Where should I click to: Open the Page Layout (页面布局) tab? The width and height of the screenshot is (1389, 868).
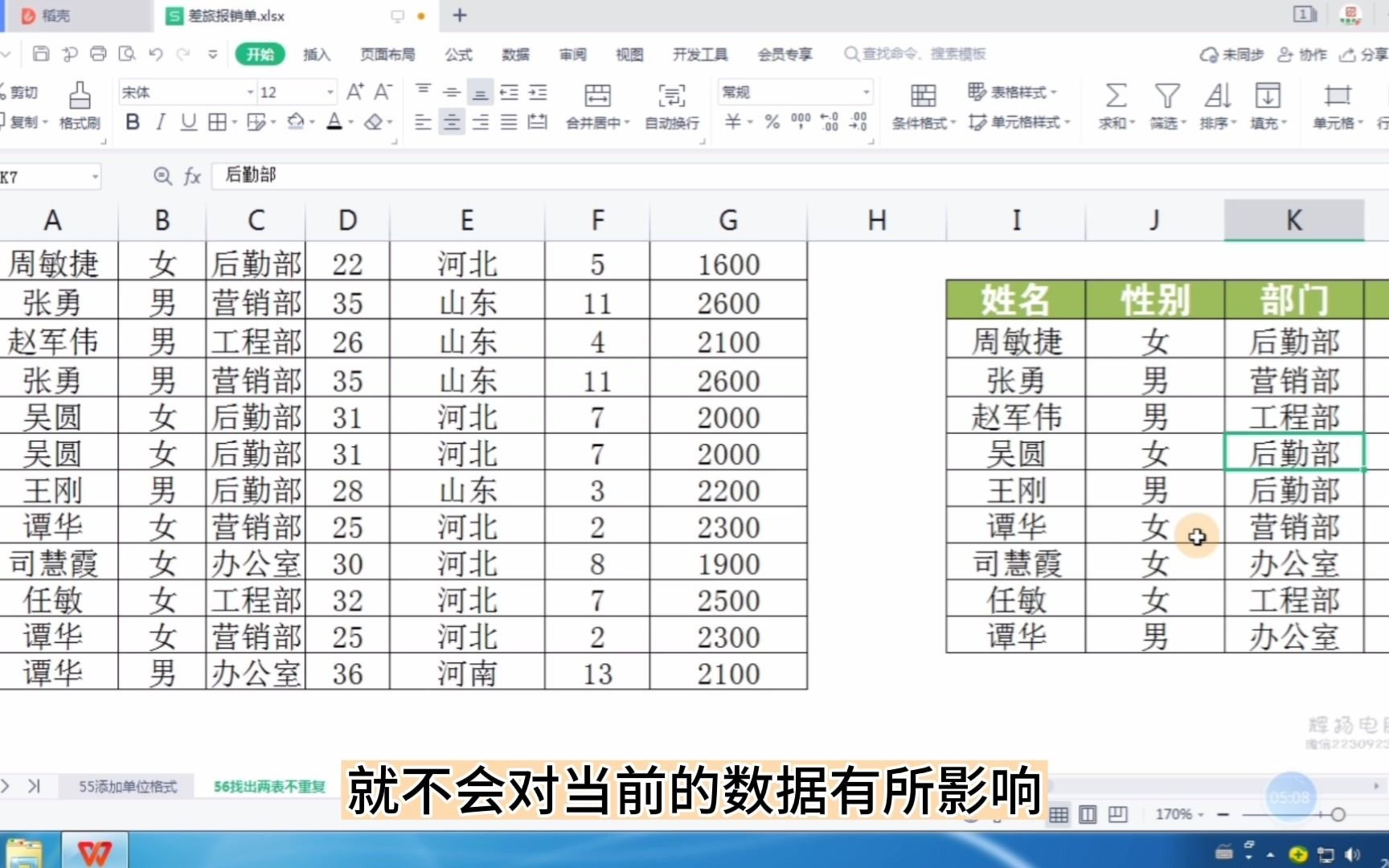(387, 55)
